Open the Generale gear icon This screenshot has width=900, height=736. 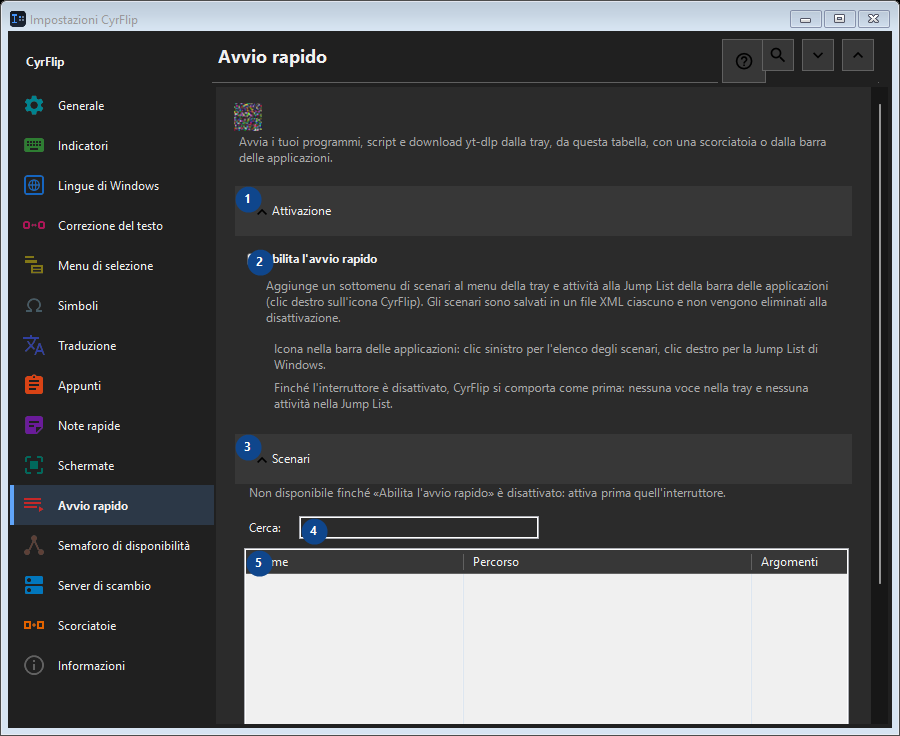[x=34, y=106]
